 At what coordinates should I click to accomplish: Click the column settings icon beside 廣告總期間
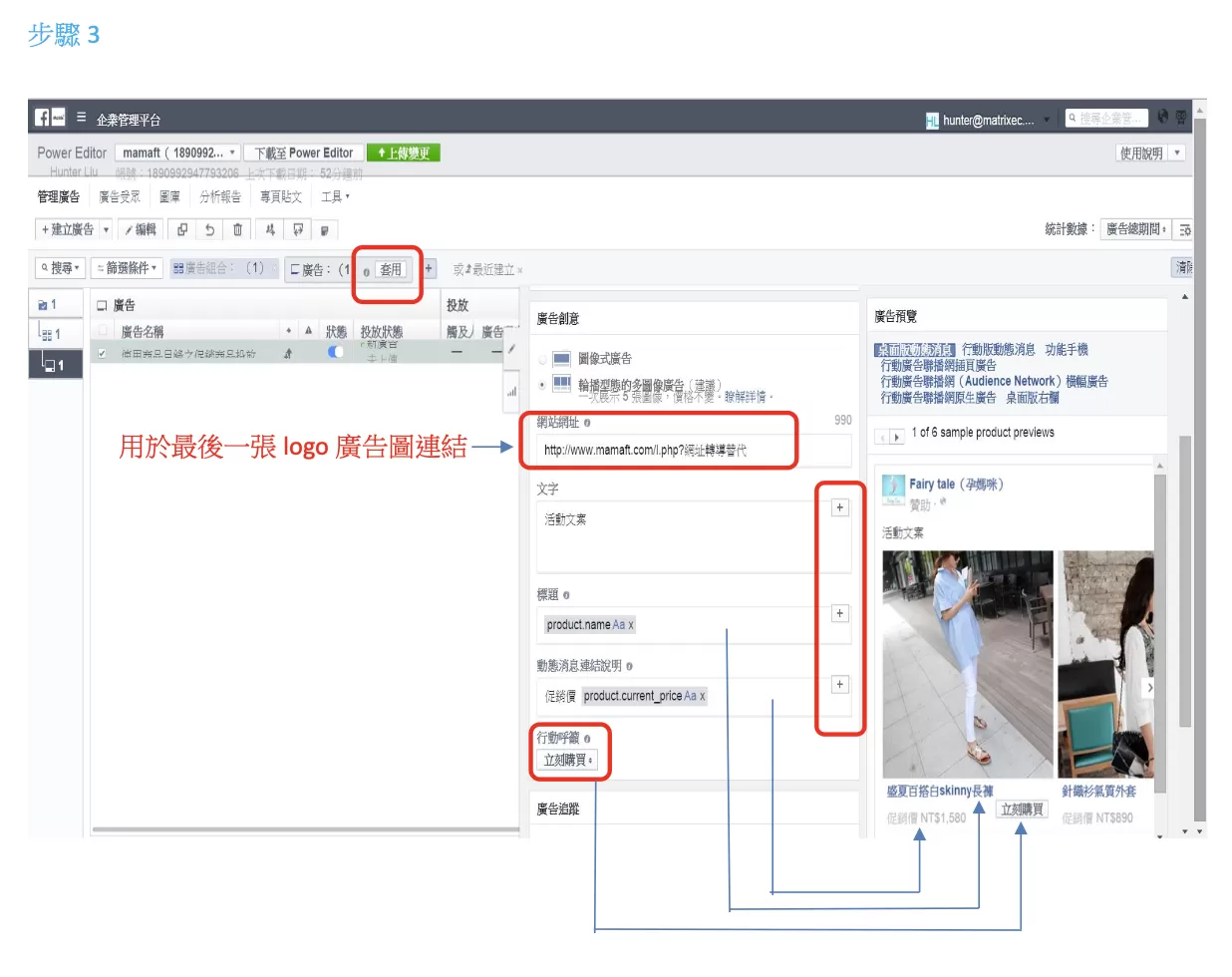[1184, 229]
